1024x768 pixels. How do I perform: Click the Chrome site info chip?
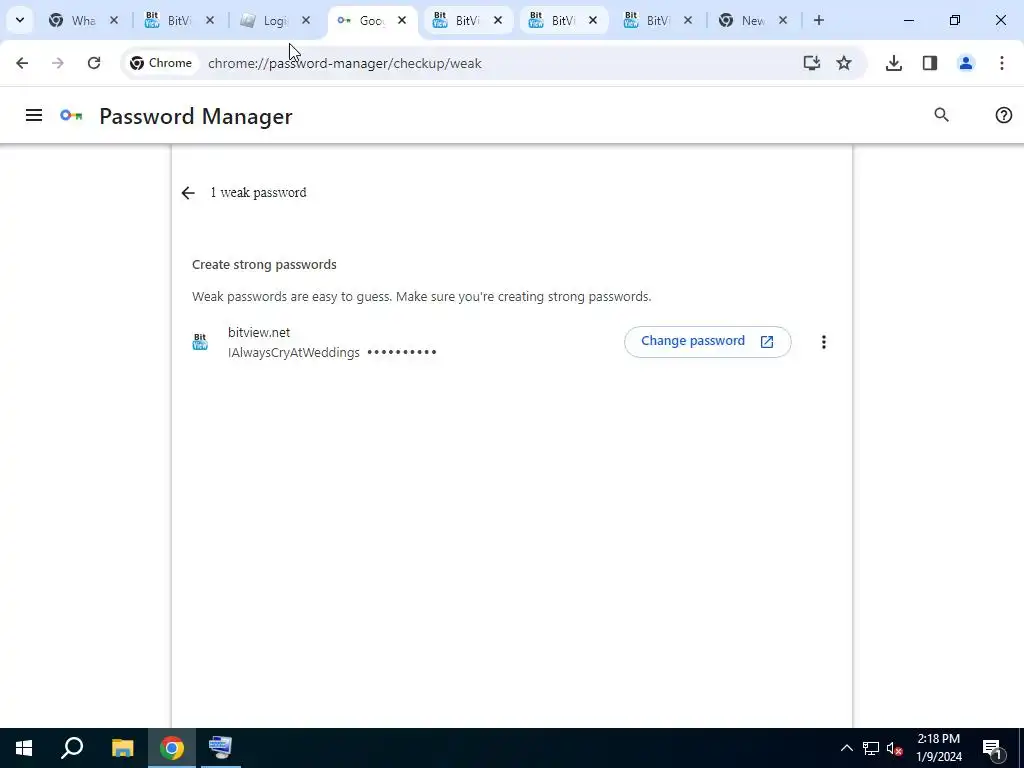coord(161,63)
